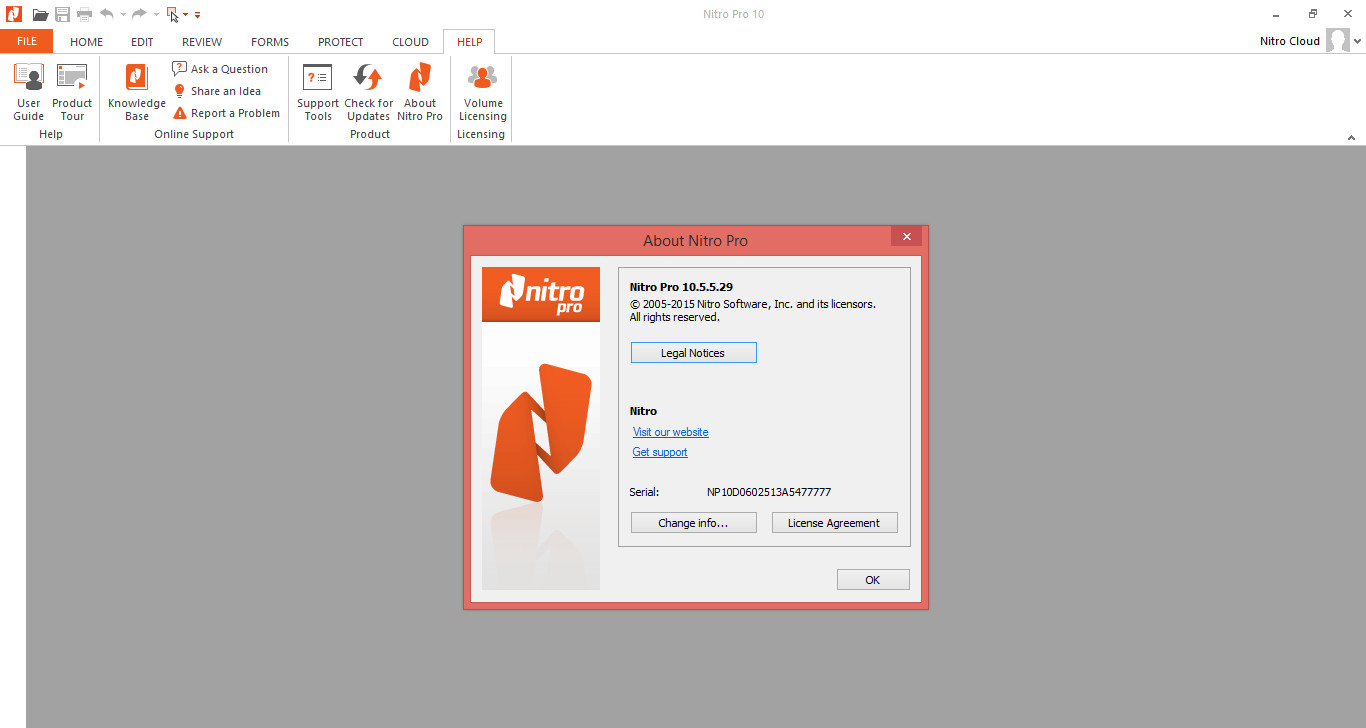Viewport: 1366px width, 728px height.
Task: Collapse the ribbon with the chevron
Action: coord(1351,138)
